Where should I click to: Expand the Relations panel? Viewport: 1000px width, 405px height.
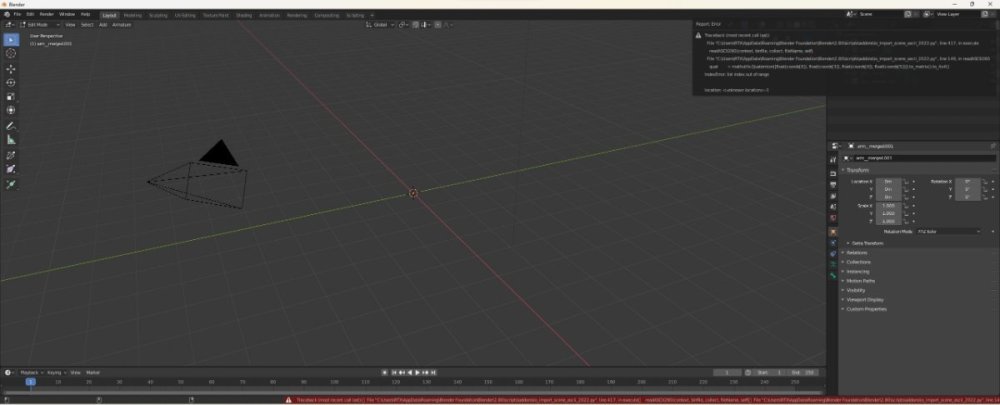pyautogui.click(x=857, y=253)
